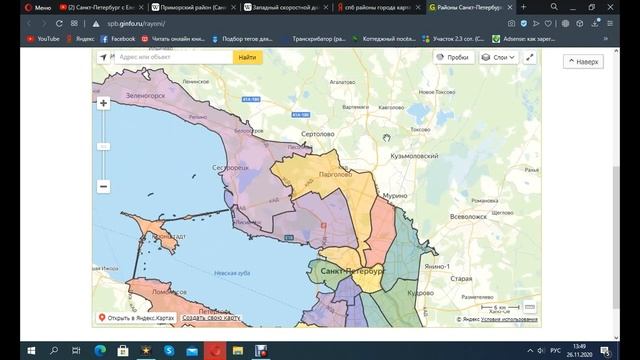Screen dimensions: 640x360
Task: Open File Explorer from taskbar
Action: coord(238,351)
